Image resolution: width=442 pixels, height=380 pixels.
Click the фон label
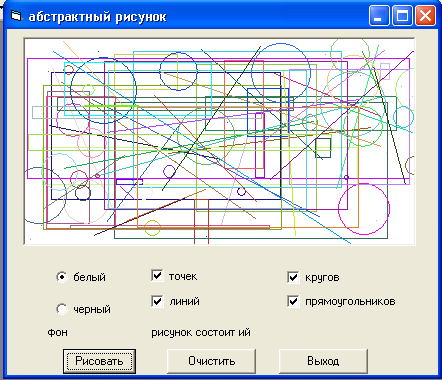58,332
